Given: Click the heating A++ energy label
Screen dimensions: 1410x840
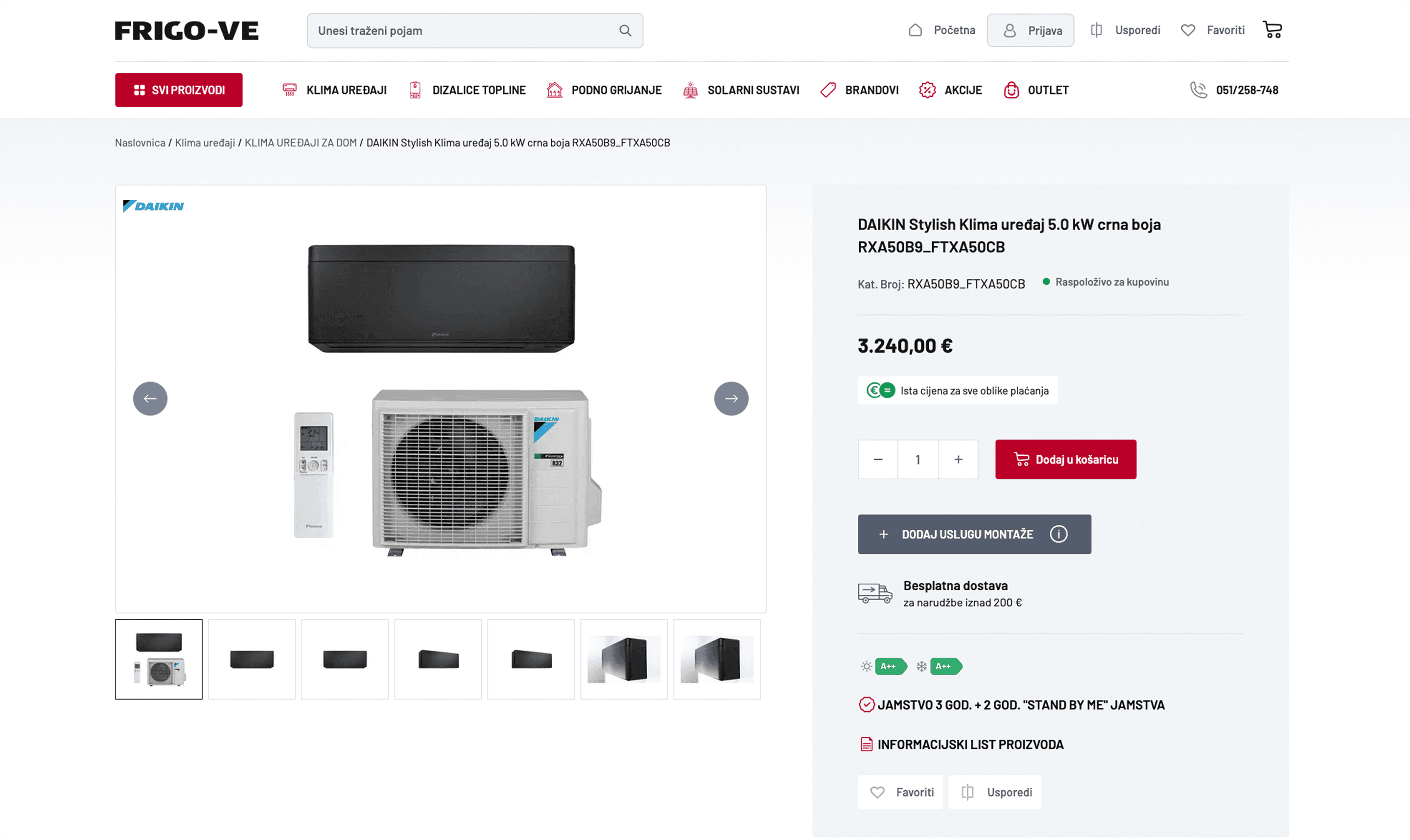Looking at the screenshot, I should click(891, 666).
